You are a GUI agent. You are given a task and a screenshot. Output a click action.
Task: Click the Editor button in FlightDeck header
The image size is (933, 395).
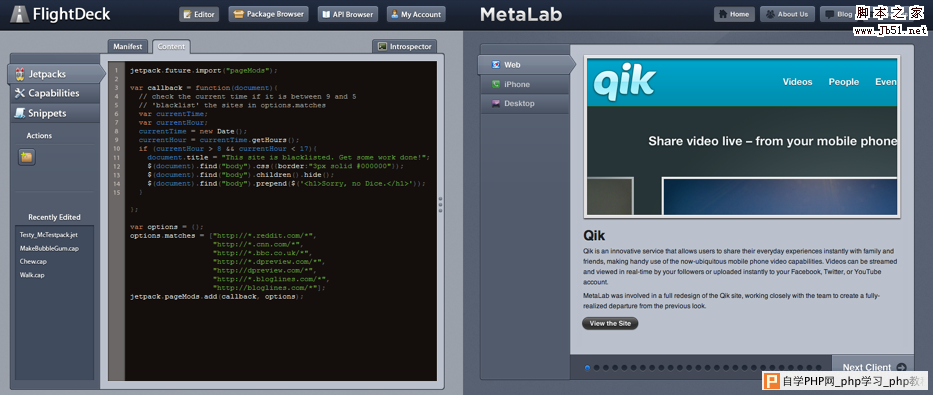[199, 14]
